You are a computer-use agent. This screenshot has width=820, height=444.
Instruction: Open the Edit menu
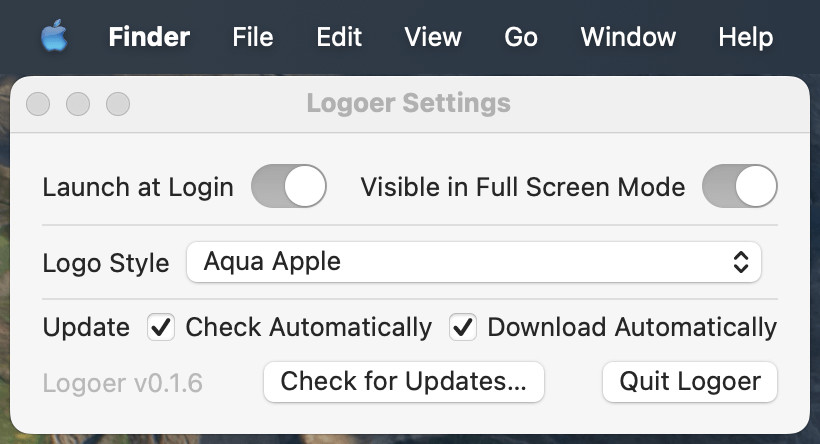click(x=339, y=37)
